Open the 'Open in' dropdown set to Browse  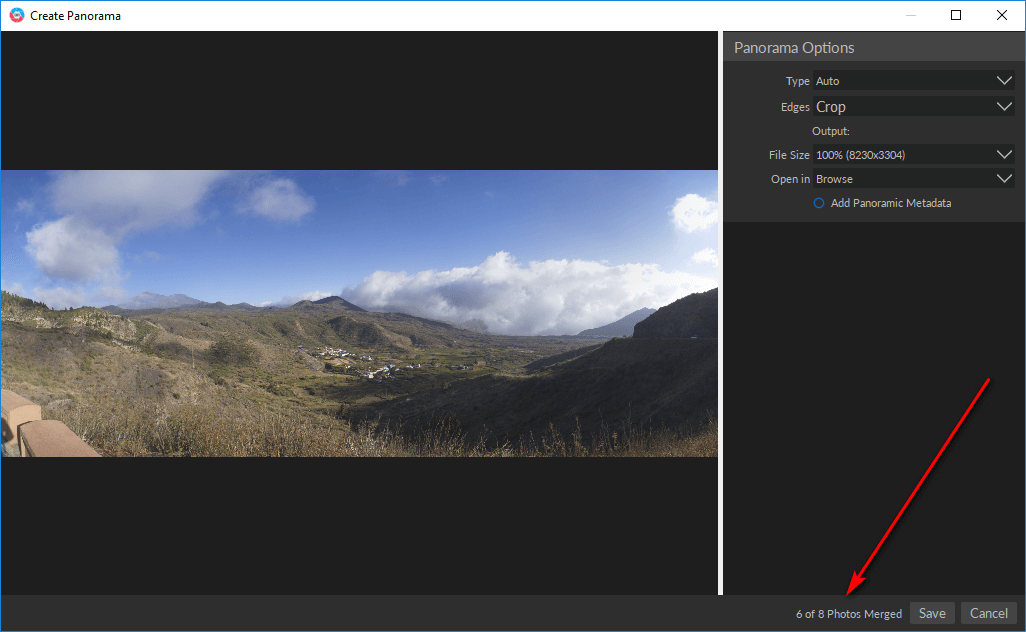coord(913,179)
